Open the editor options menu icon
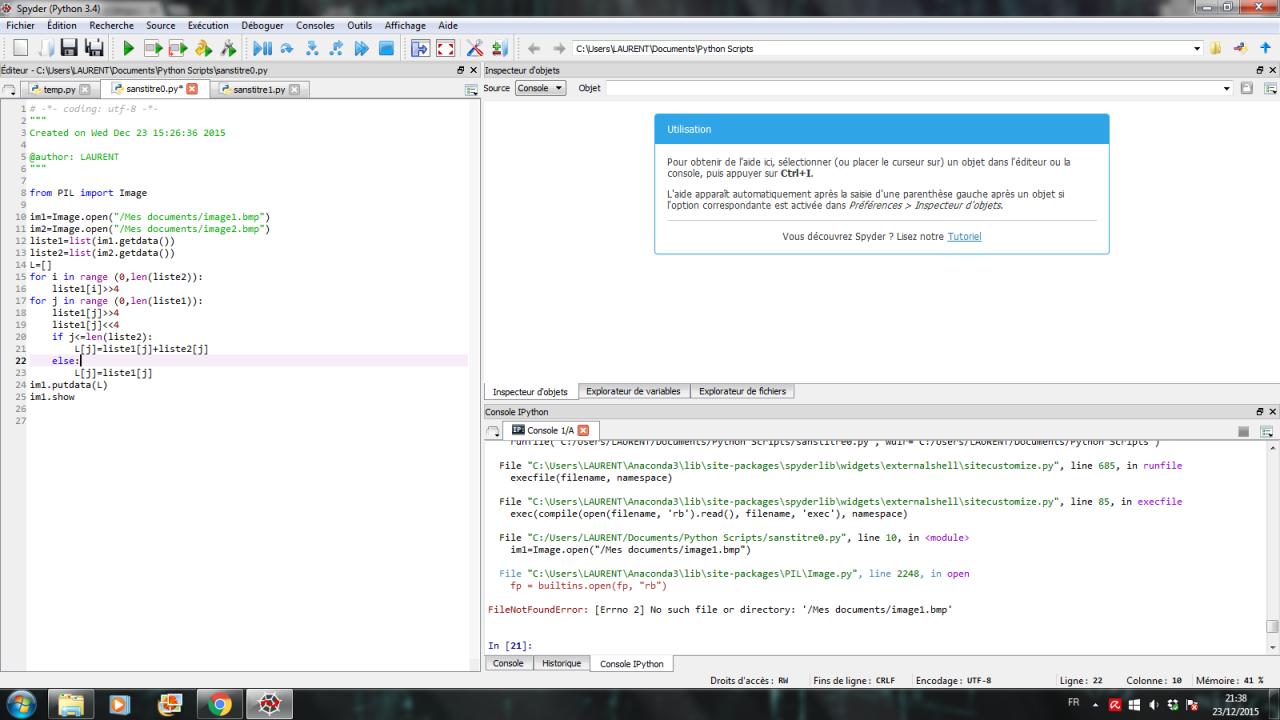This screenshot has width=1280, height=720. click(x=472, y=90)
